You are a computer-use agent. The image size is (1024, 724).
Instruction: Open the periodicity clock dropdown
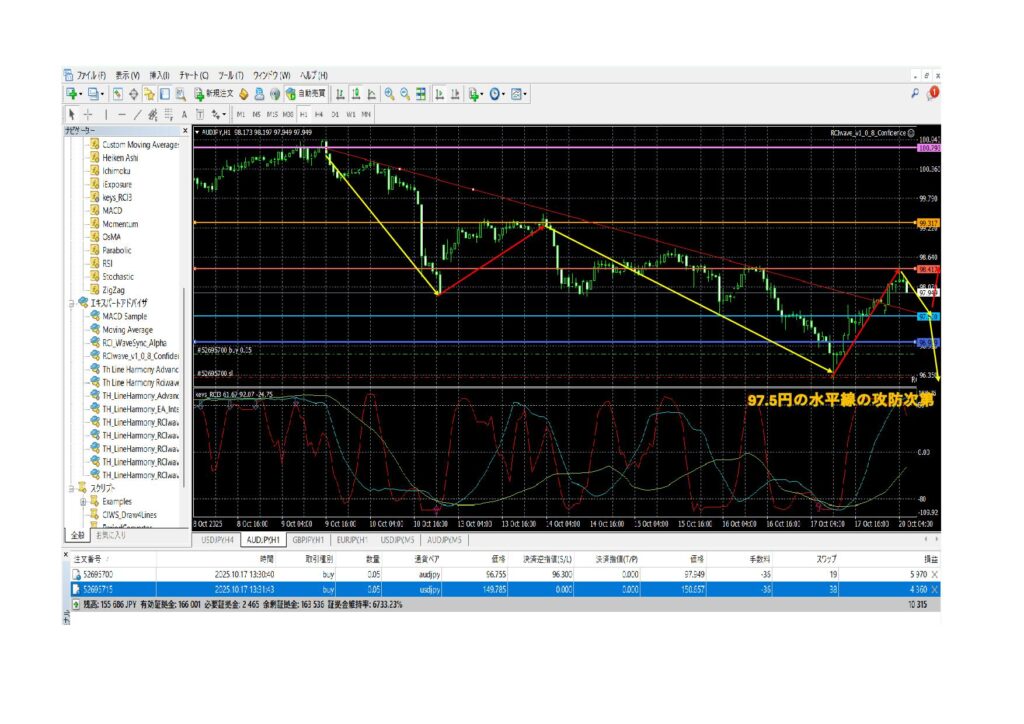tap(497, 94)
